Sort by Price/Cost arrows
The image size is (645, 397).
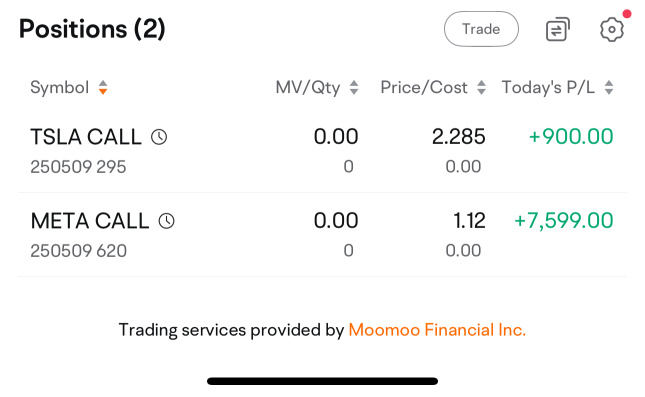pos(481,87)
